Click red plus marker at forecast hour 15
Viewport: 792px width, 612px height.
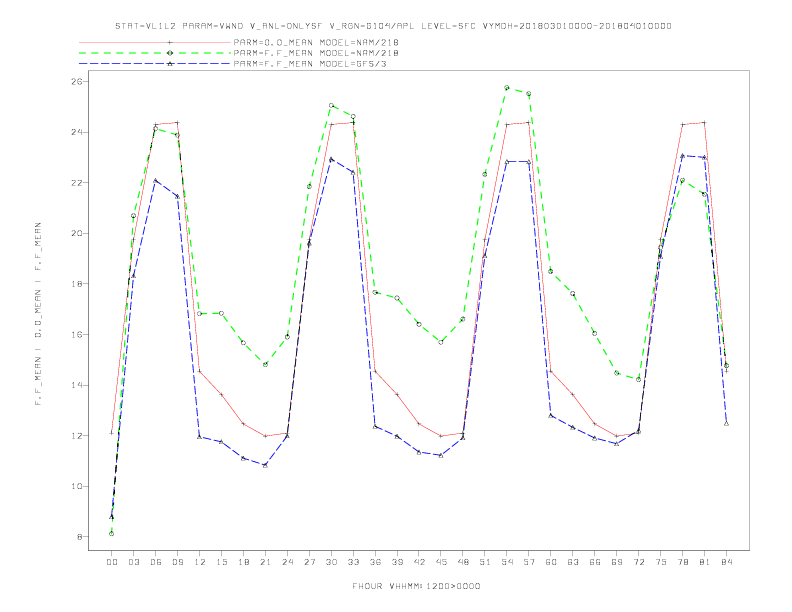coord(221,394)
